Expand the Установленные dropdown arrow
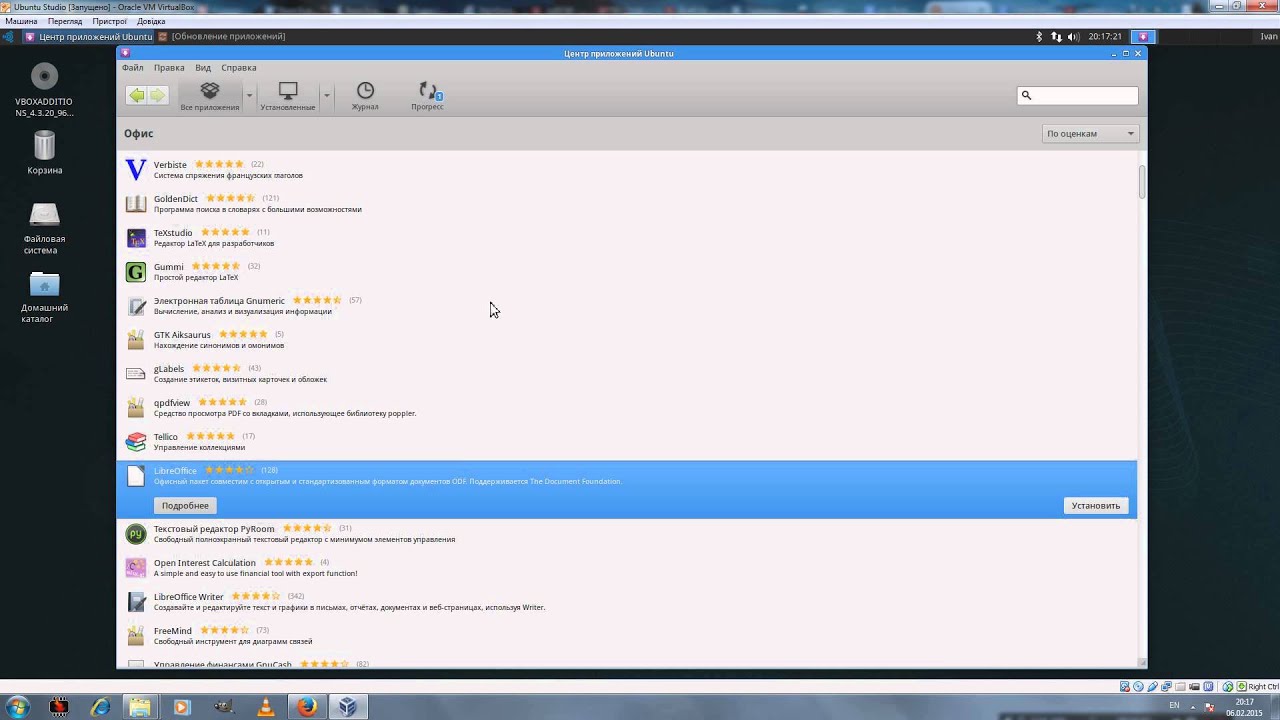Image resolution: width=1280 pixels, height=720 pixels. (x=326, y=96)
